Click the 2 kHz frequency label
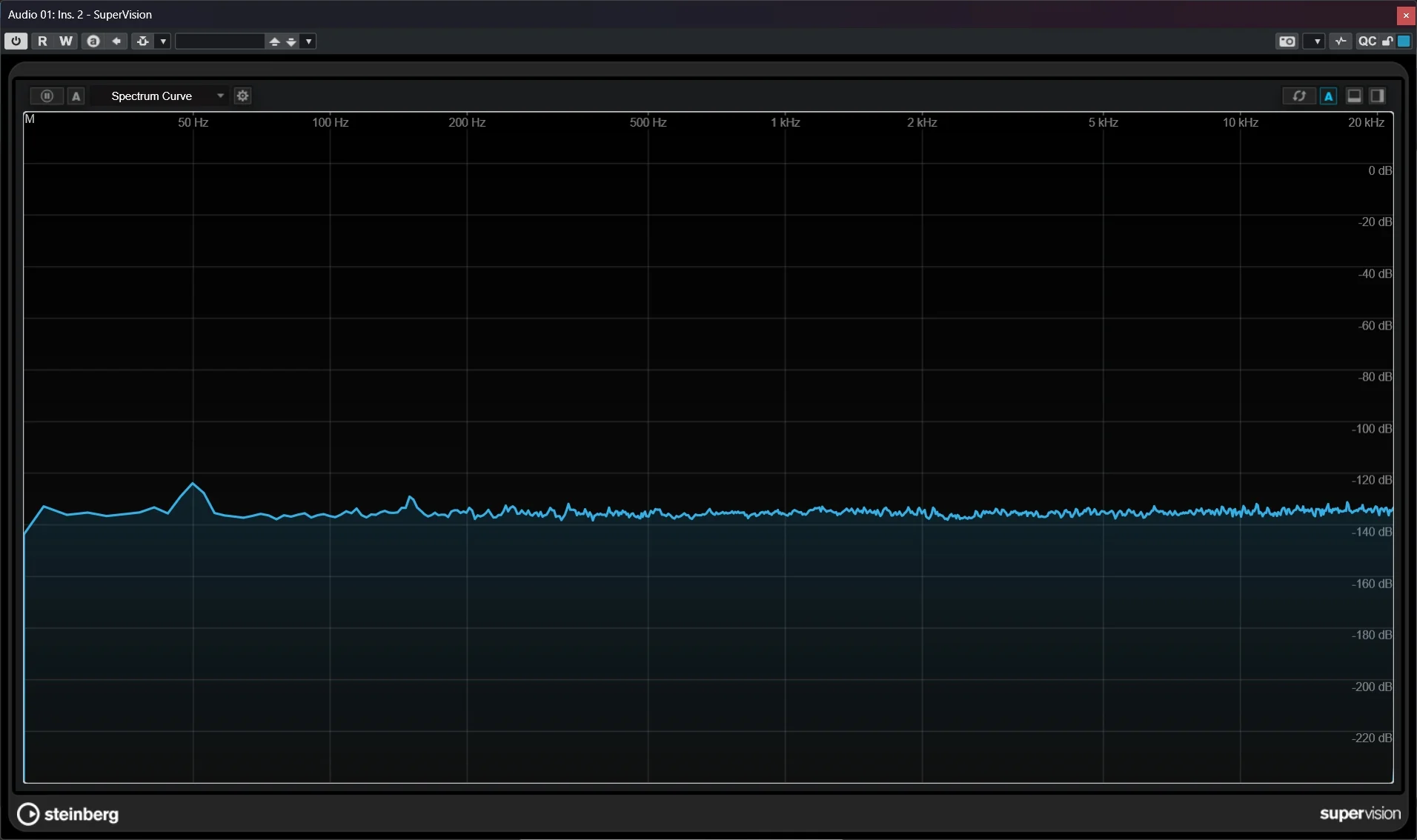Screen dimensions: 1417x840 922,122
